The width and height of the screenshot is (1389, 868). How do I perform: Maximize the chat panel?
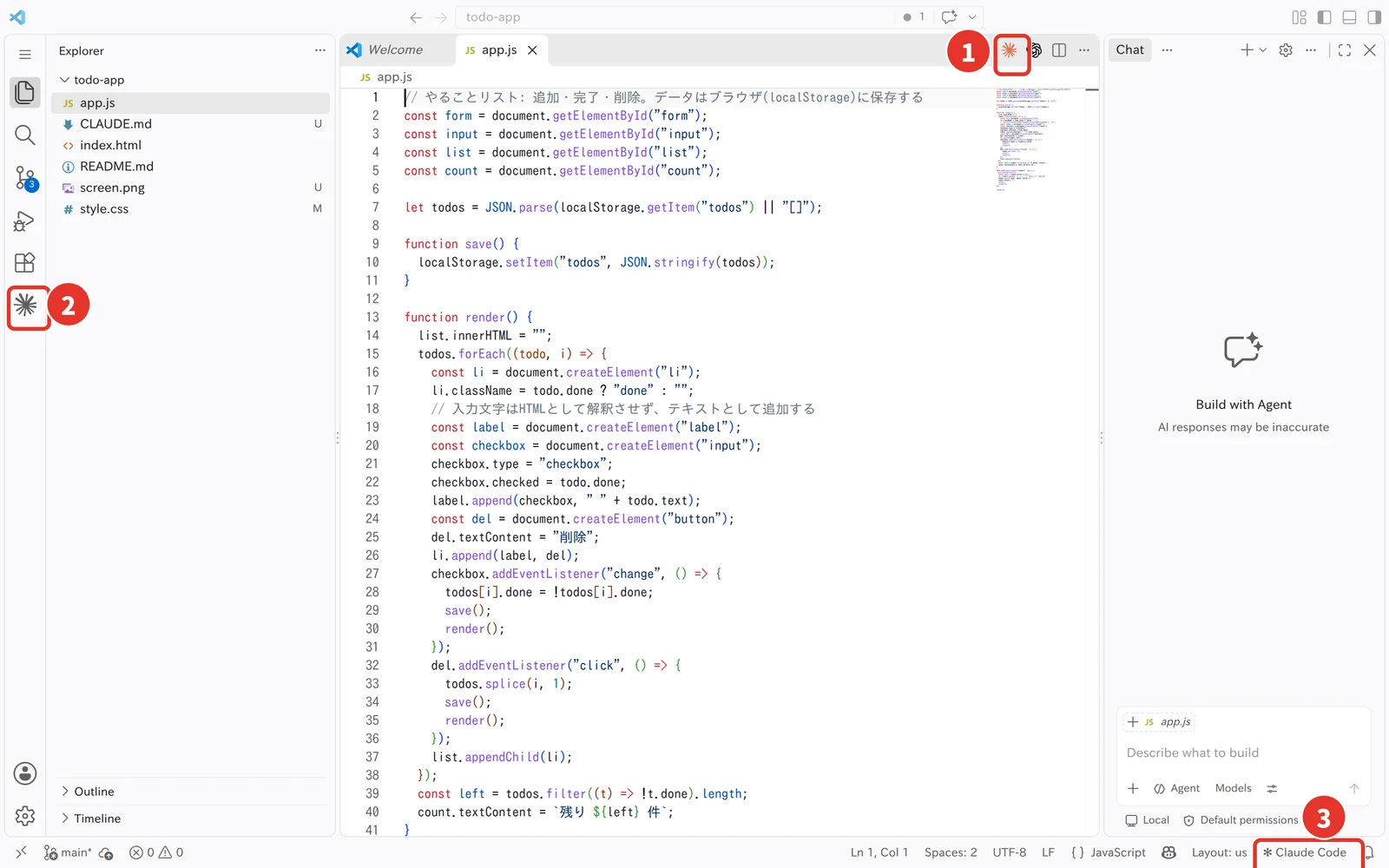tap(1345, 50)
